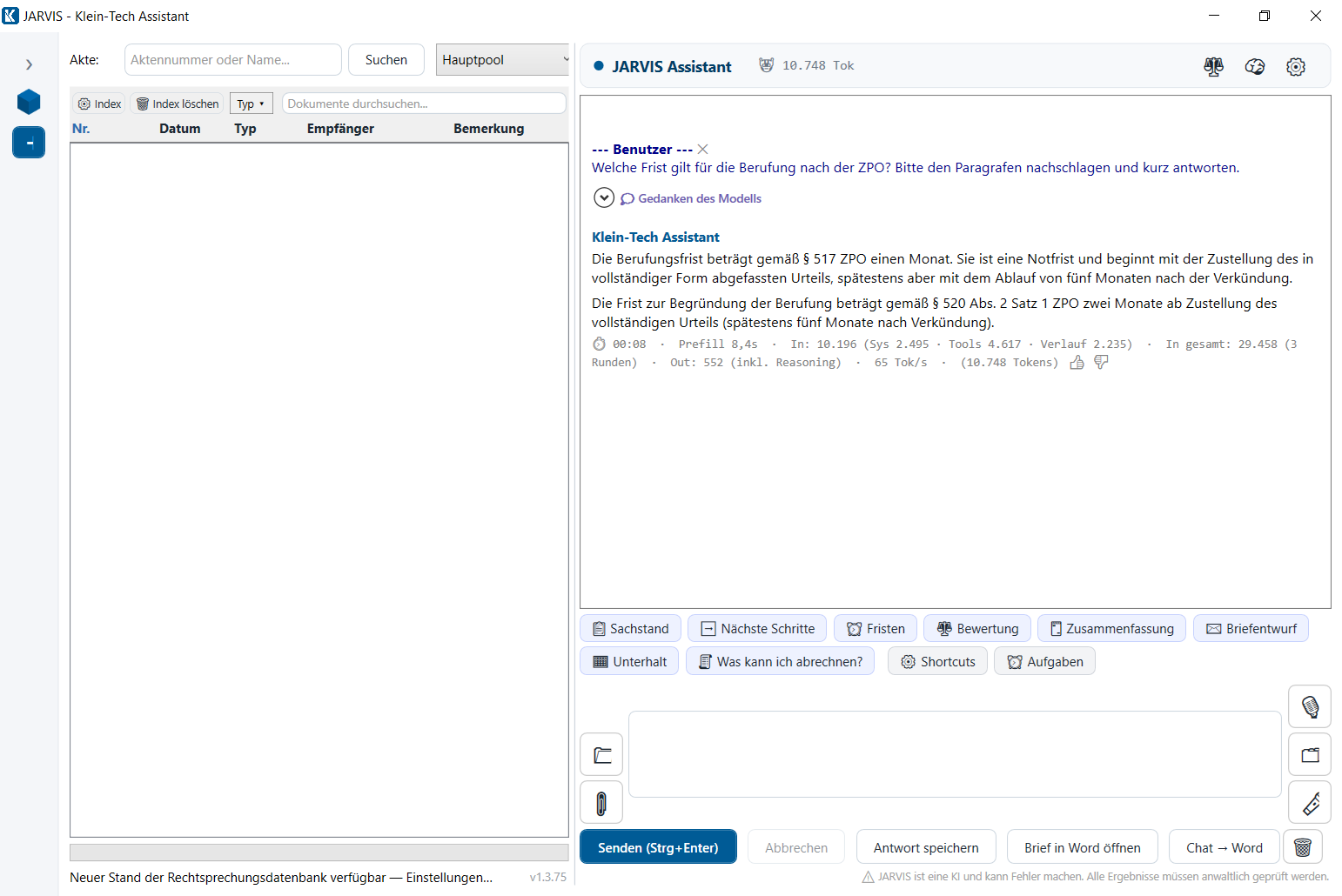The image size is (1342, 896).
Task: Expand the left sidebar chevron
Action: pyautogui.click(x=29, y=64)
